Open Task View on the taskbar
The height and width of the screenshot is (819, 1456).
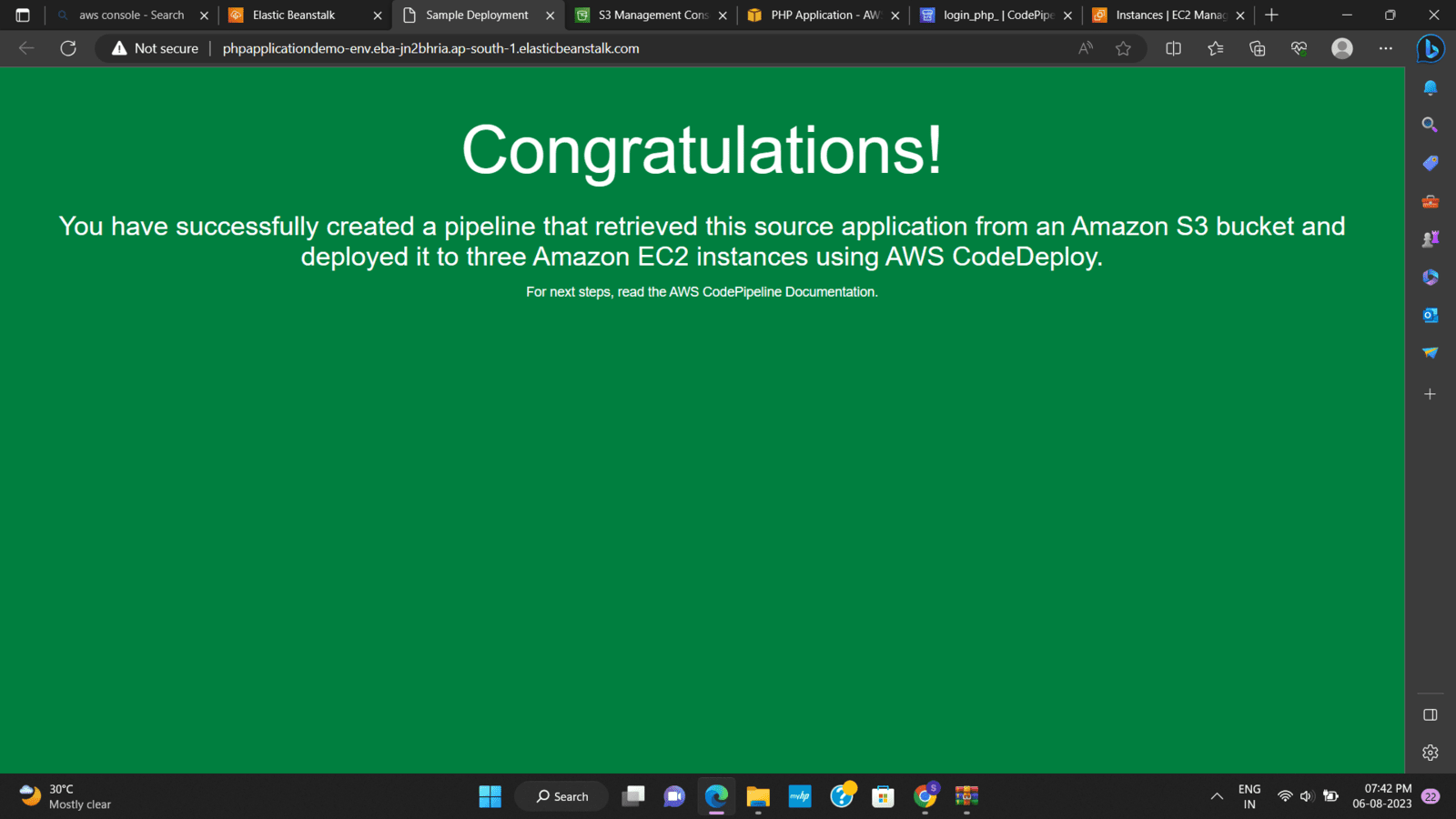(633, 796)
